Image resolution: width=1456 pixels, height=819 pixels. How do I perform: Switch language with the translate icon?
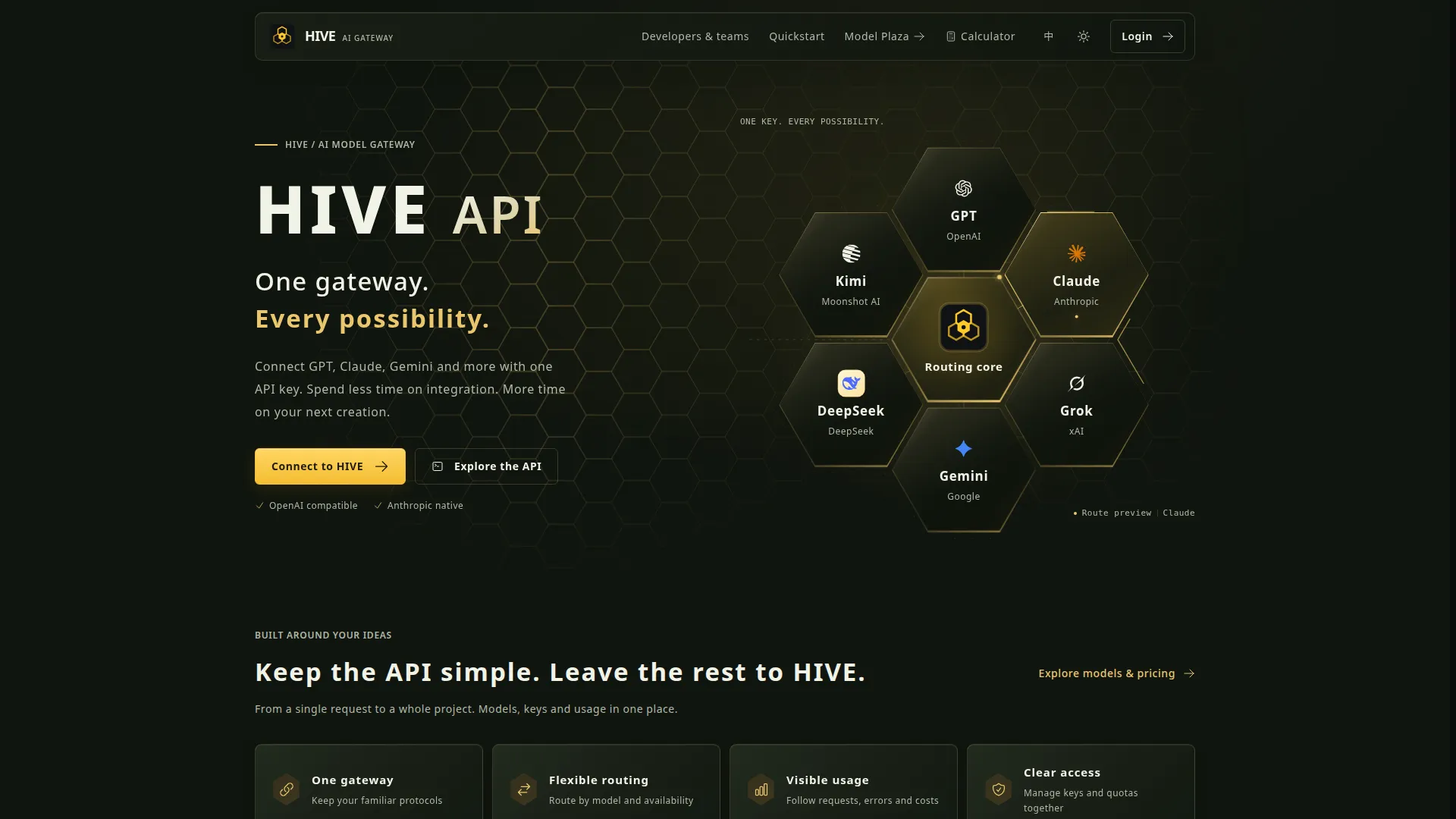(x=1048, y=36)
